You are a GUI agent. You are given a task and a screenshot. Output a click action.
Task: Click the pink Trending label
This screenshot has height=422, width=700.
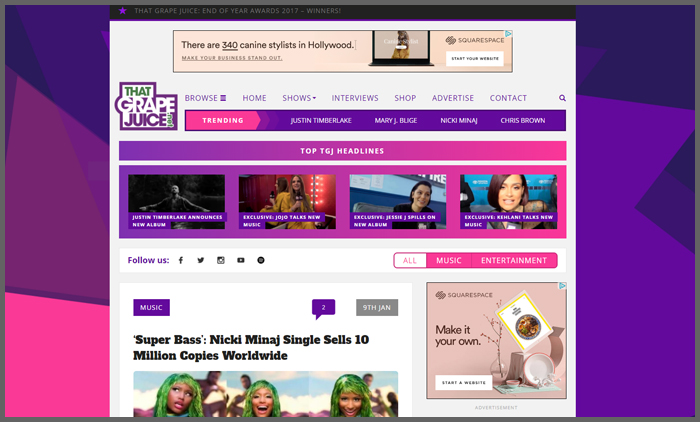pyautogui.click(x=223, y=121)
